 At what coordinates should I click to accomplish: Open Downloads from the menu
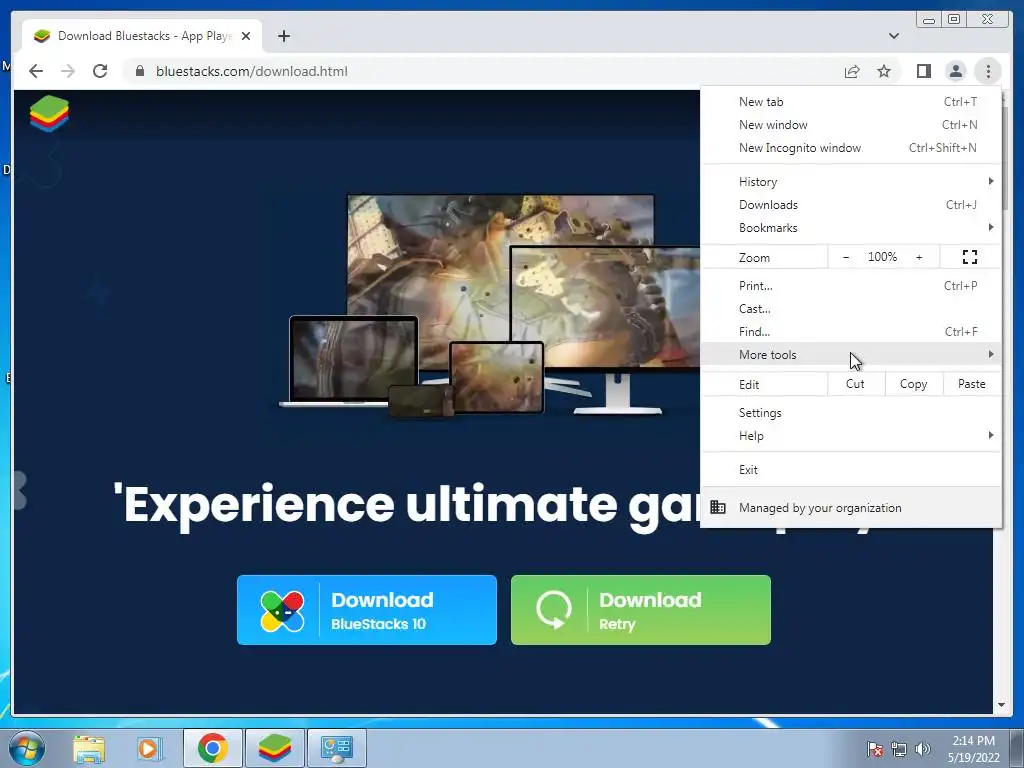pyautogui.click(x=850, y=204)
